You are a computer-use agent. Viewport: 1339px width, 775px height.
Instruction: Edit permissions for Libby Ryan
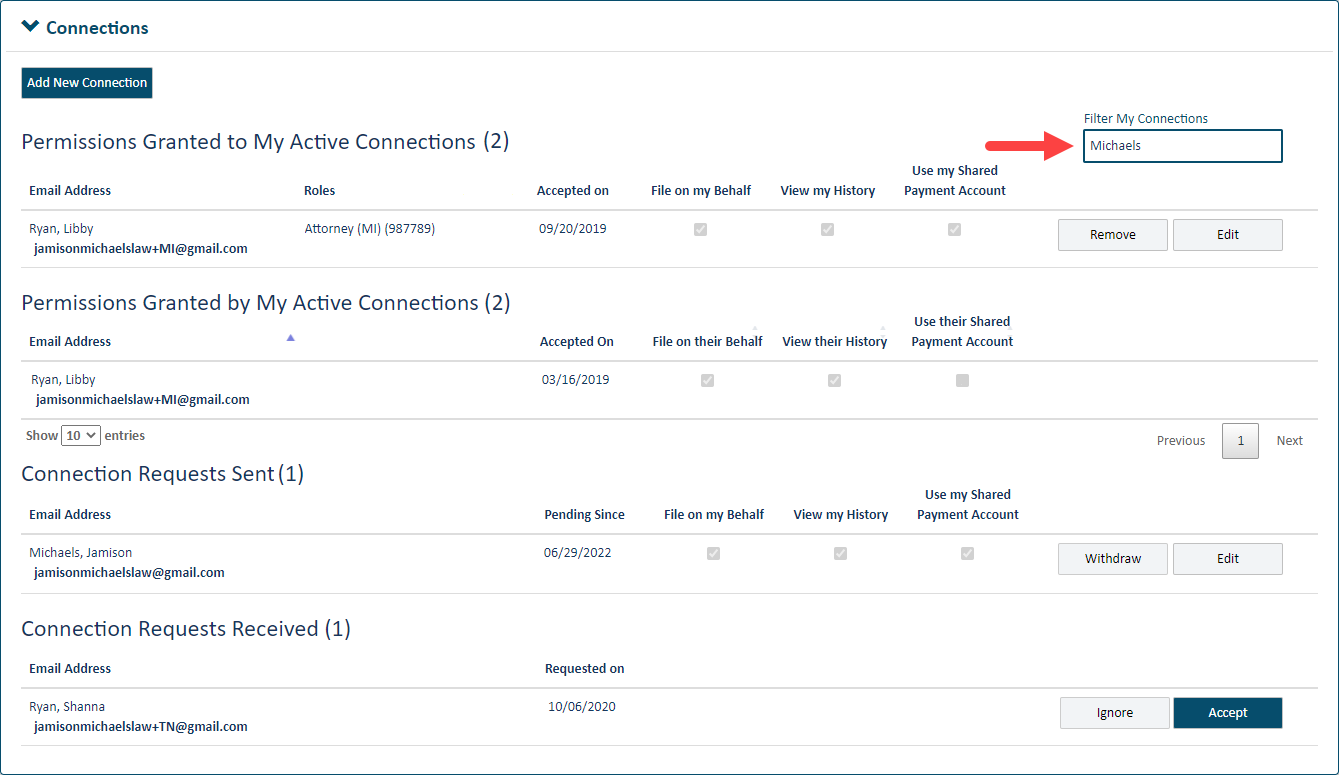click(1227, 235)
